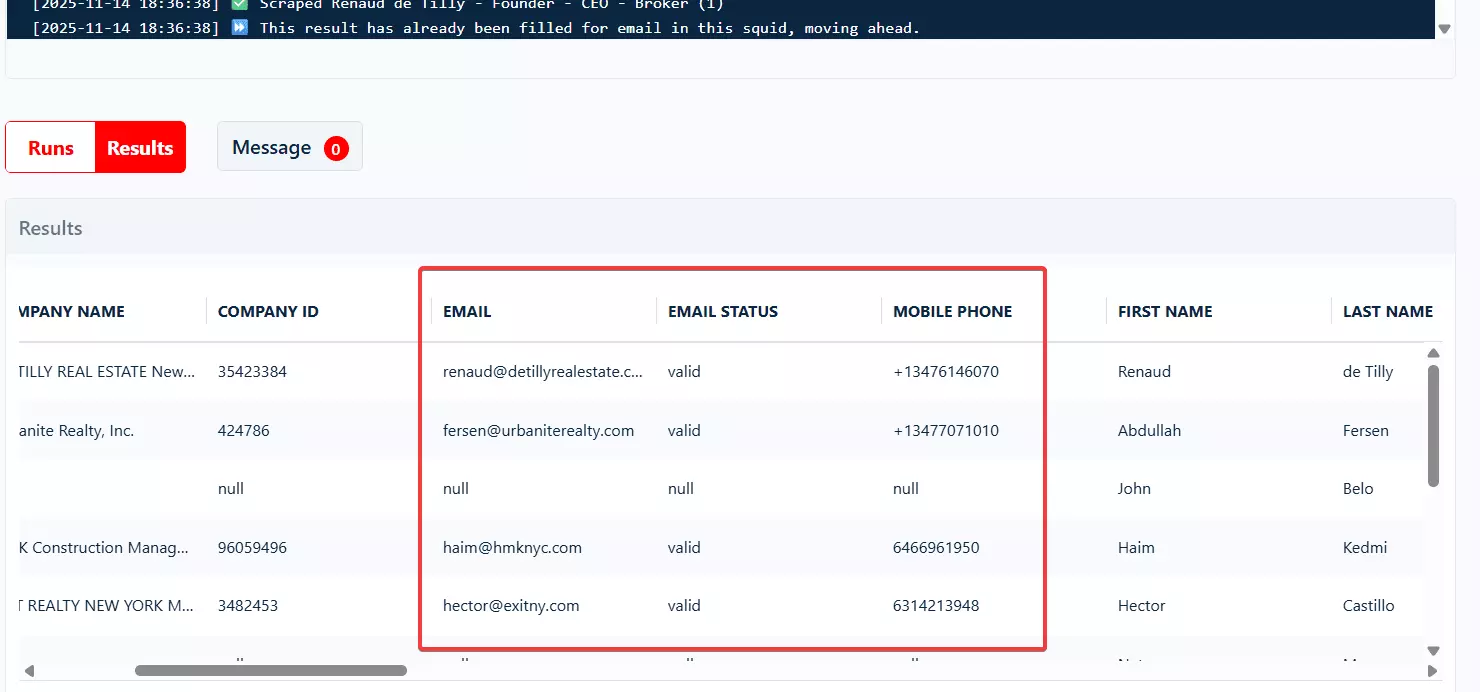The height and width of the screenshot is (692, 1480).
Task: Switch to the Runs tab
Action: [x=51, y=148]
